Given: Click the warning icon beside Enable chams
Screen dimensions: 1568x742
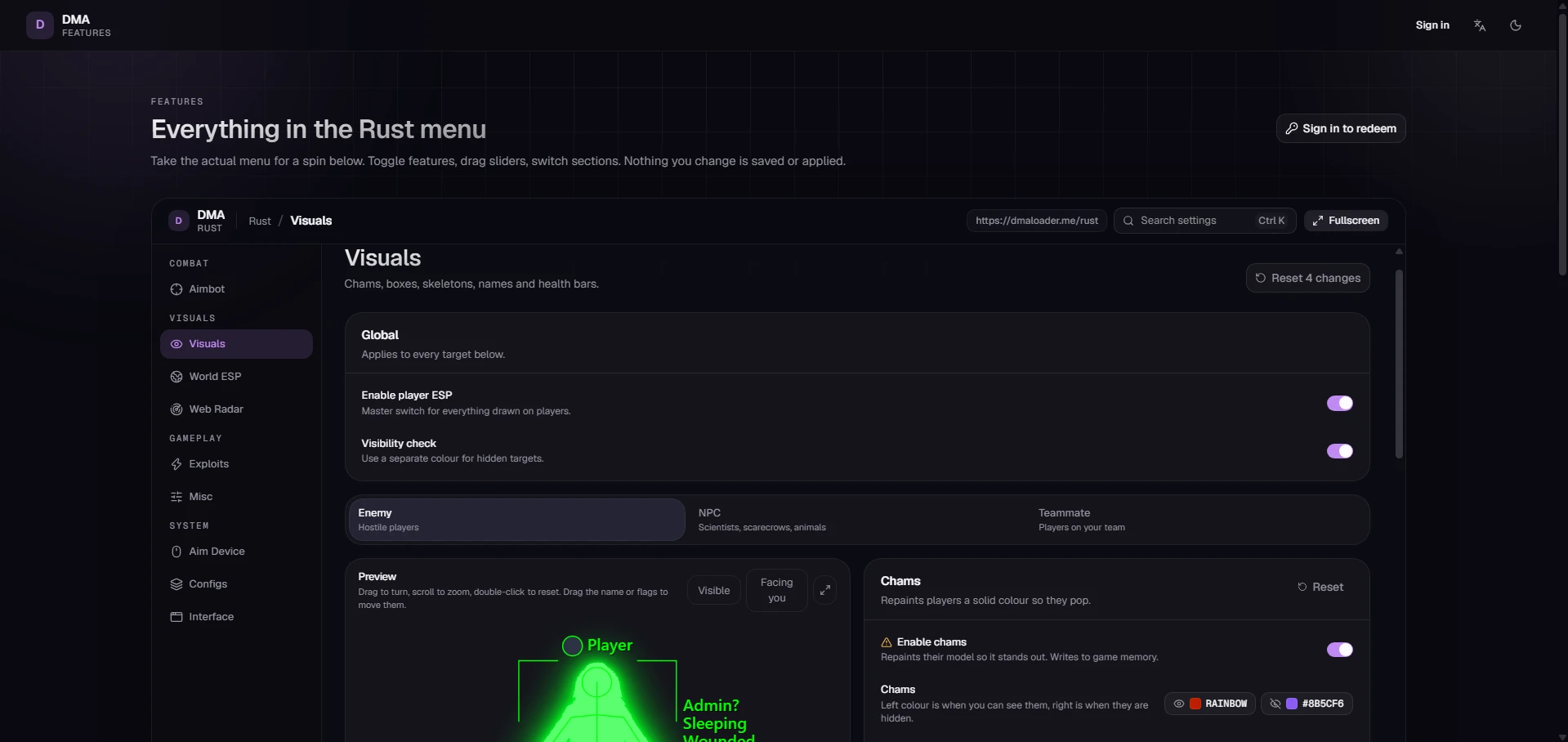Looking at the screenshot, I should [x=887, y=642].
